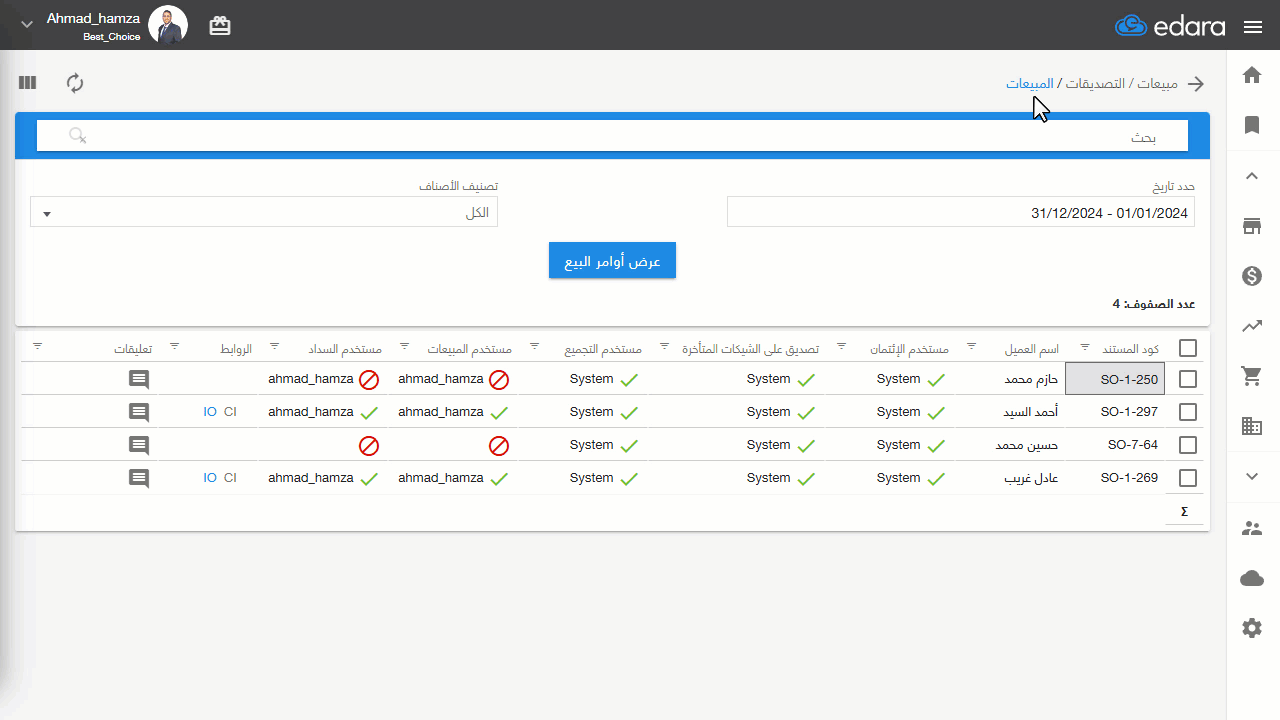This screenshot has width=1280, height=720.
Task: Click the search magnifier icon
Action: pos(77,135)
